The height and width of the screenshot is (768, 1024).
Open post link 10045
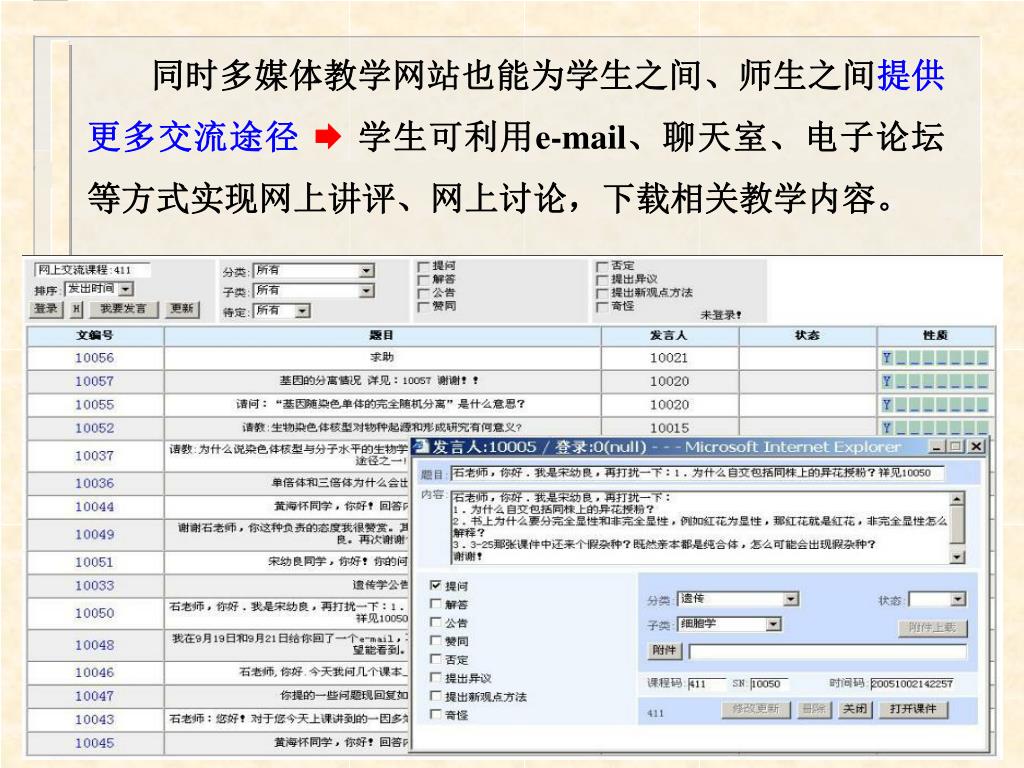click(95, 743)
